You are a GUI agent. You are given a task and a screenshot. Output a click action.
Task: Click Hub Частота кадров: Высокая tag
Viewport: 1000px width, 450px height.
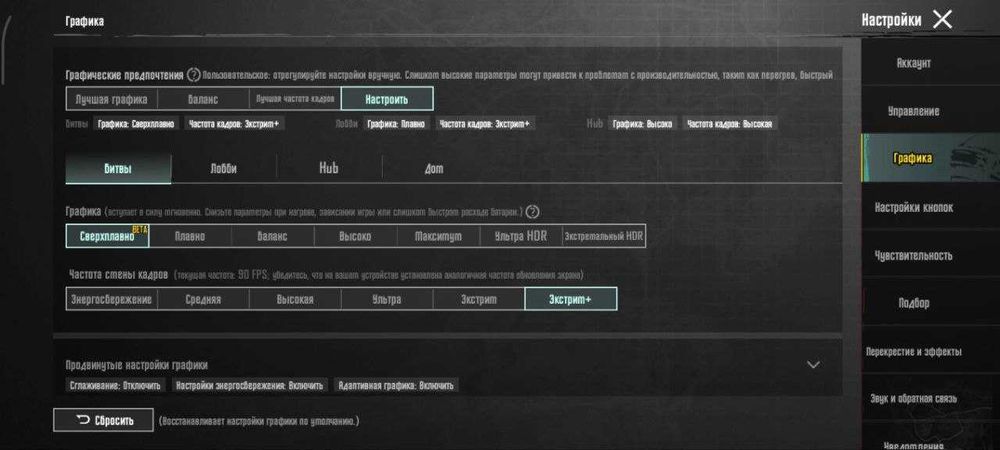click(x=730, y=124)
